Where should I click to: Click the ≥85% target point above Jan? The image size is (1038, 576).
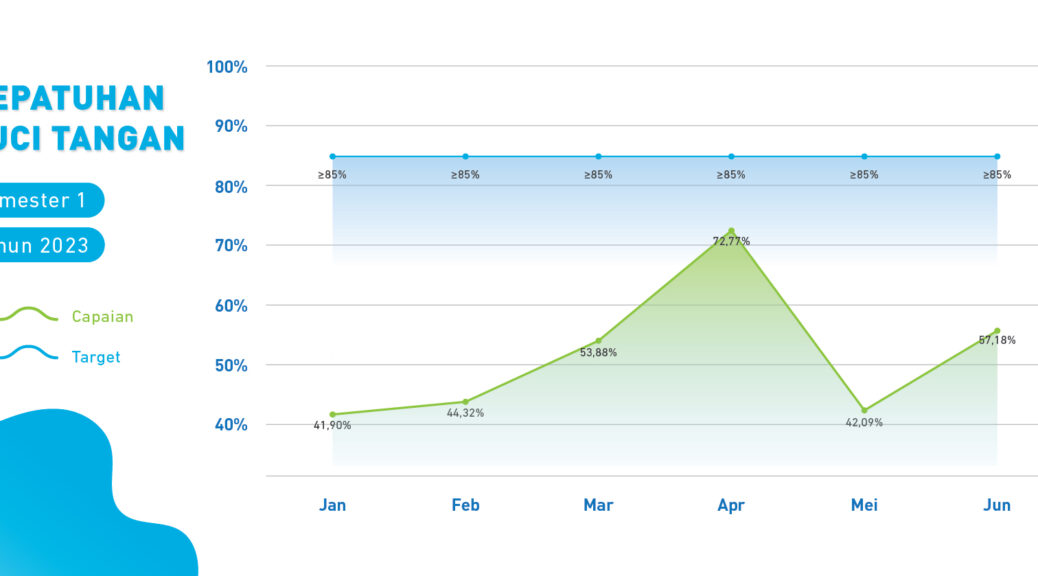coord(333,157)
